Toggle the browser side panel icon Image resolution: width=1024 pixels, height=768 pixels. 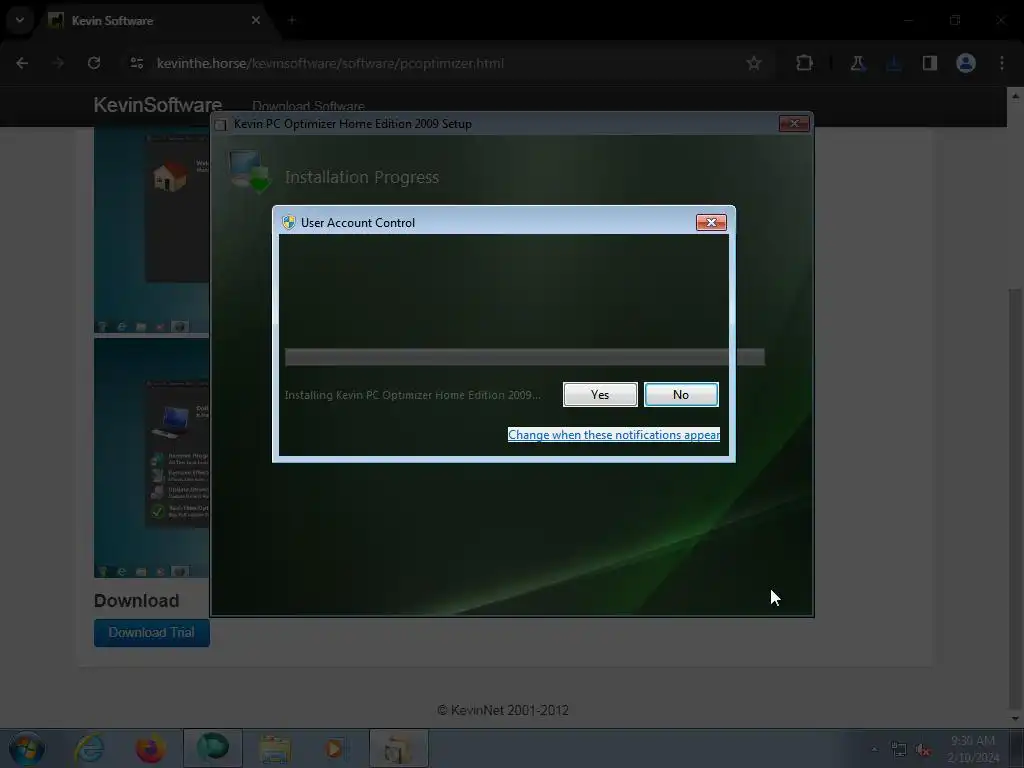click(929, 63)
